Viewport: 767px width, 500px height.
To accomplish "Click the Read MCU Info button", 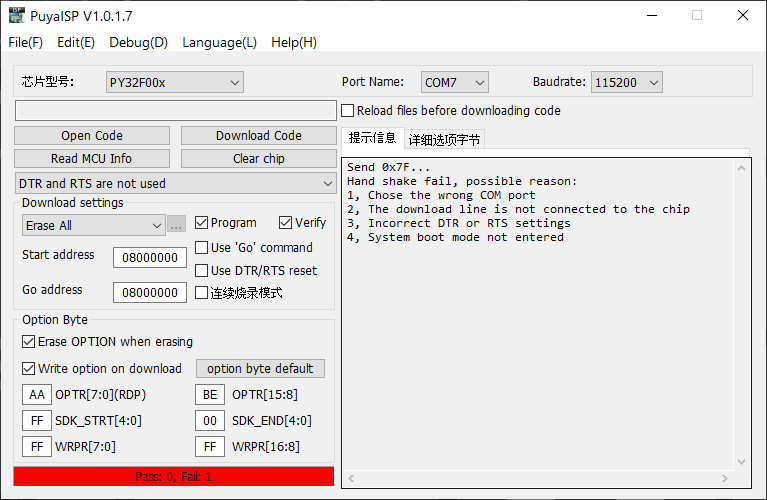I will coord(92,159).
